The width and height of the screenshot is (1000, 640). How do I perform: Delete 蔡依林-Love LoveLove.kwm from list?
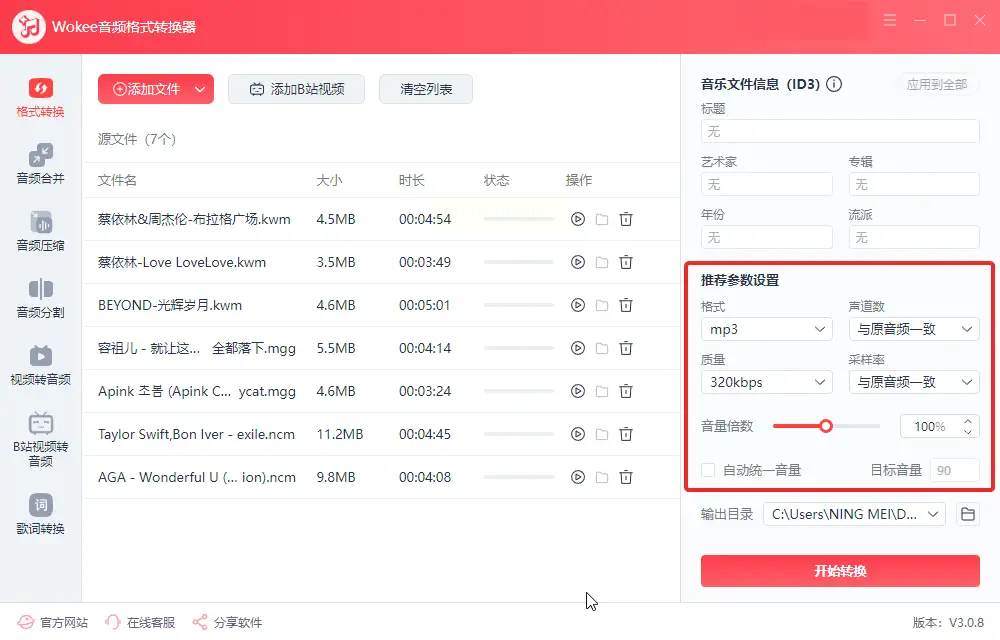tap(626, 262)
